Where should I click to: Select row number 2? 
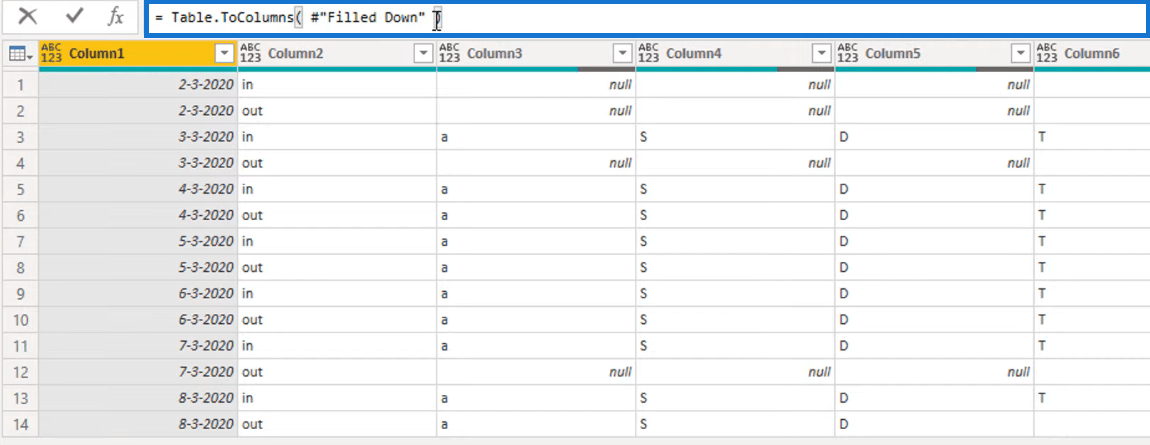tap(20, 111)
